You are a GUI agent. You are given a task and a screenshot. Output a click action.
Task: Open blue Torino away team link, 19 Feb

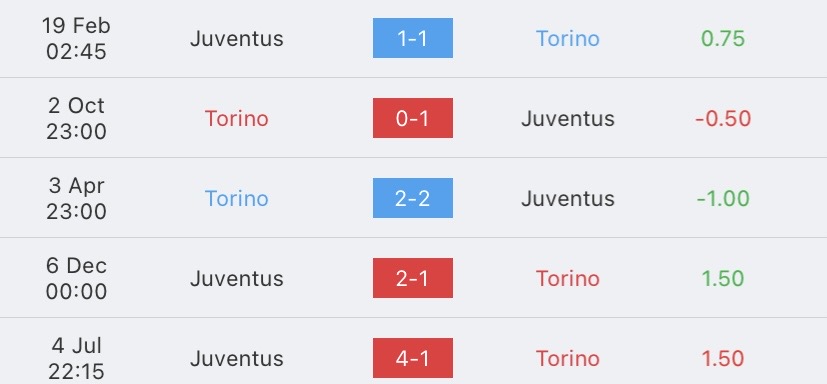tap(568, 39)
